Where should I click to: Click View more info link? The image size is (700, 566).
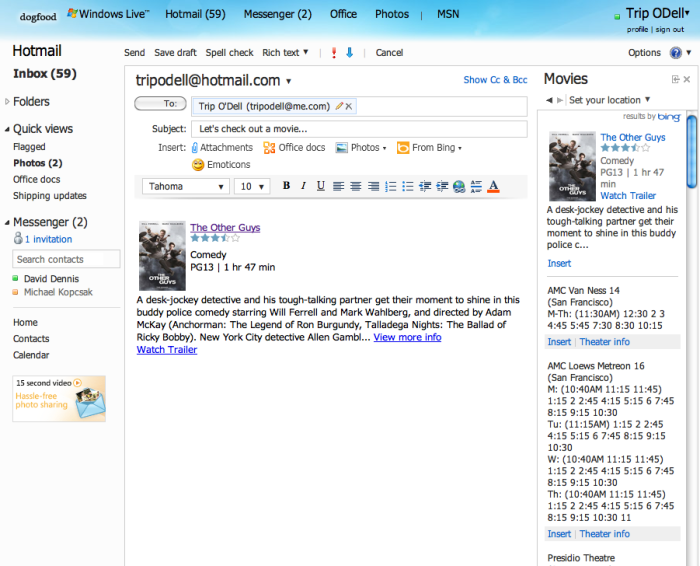point(407,337)
